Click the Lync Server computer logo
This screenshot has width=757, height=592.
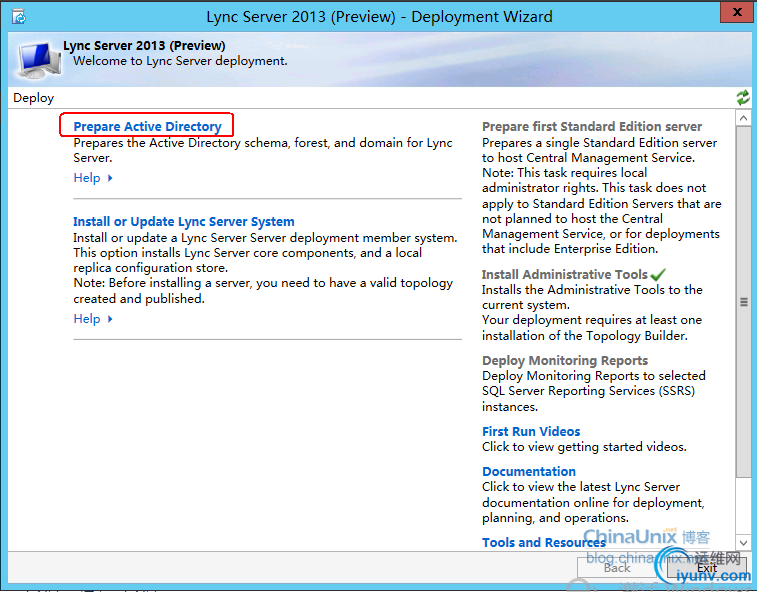pyautogui.click(x=39, y=60)
